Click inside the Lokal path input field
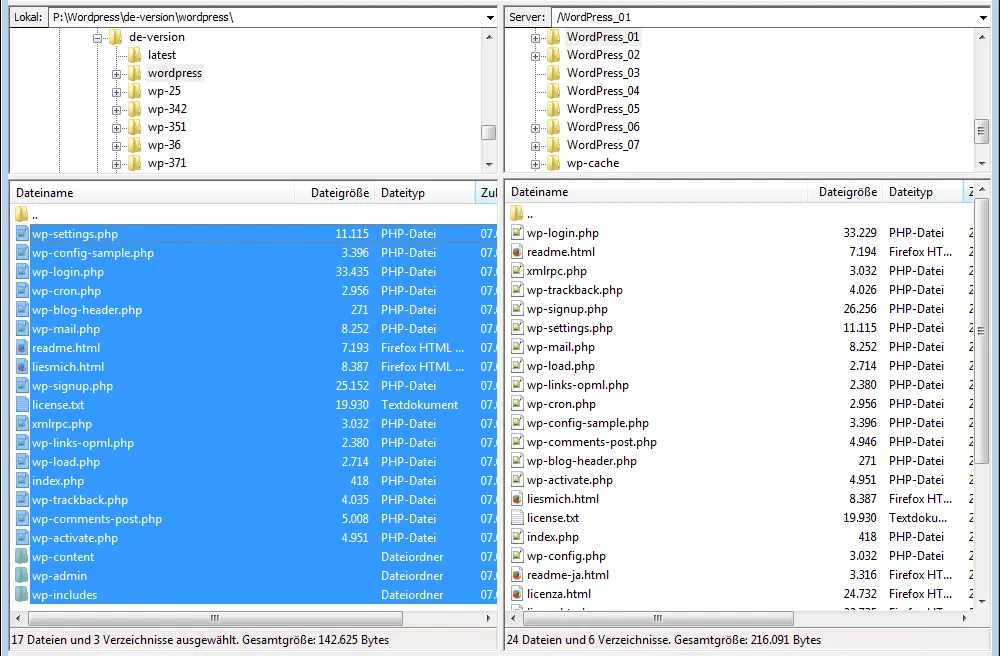The height and width of the screenshot is (656, 1000). [x=266, y=17]
